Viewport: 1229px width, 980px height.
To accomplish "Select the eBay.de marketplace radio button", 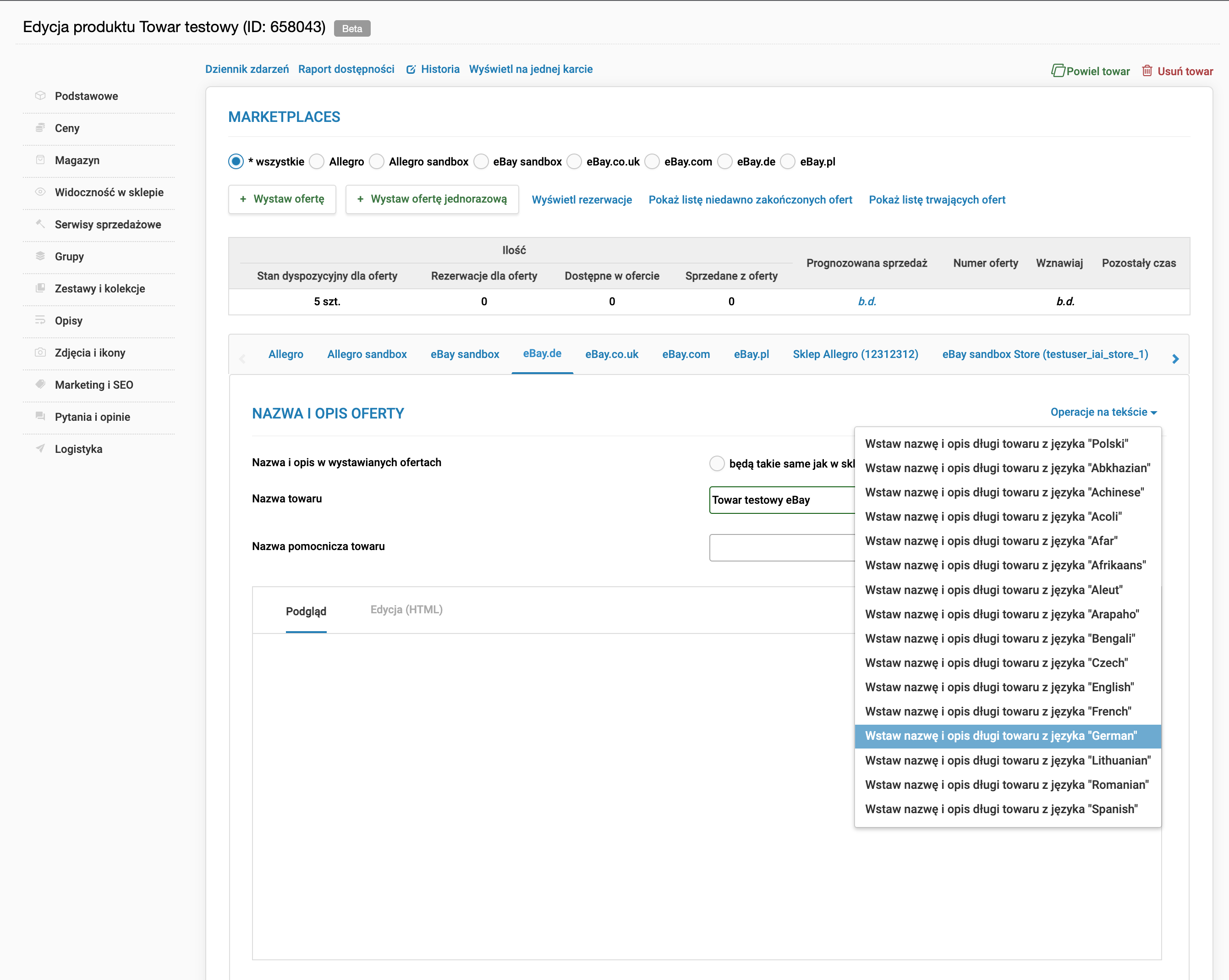I will 724,162.
